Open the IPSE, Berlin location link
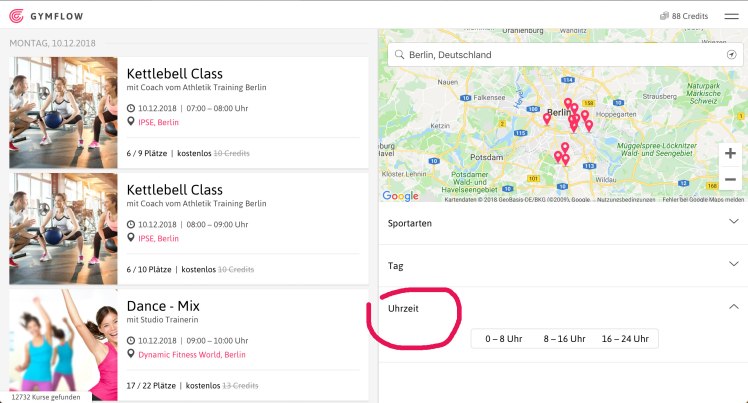Image resolution: width=748 pixels, height=403 pixels. coord(158,123)
